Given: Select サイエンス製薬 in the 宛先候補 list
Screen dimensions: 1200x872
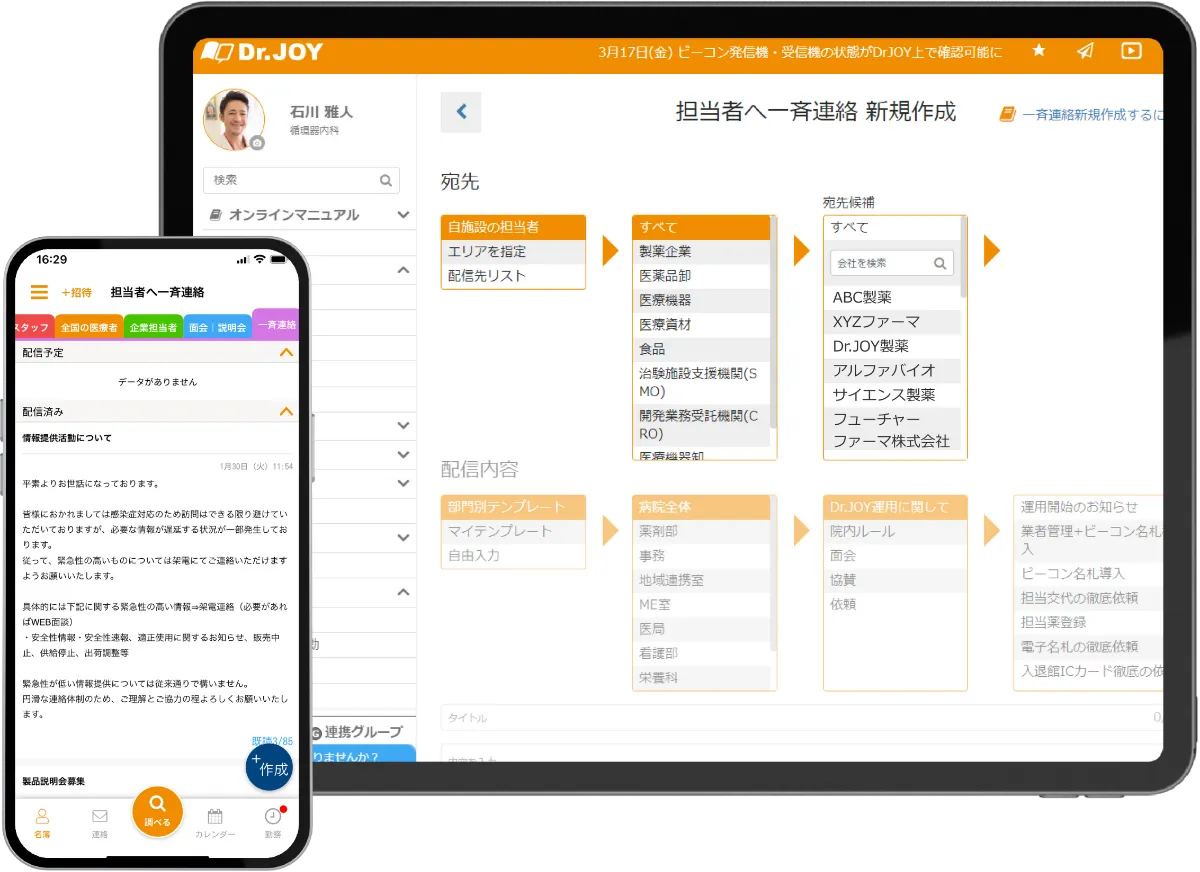Looking at the screenshot, I should click(892, 395).
